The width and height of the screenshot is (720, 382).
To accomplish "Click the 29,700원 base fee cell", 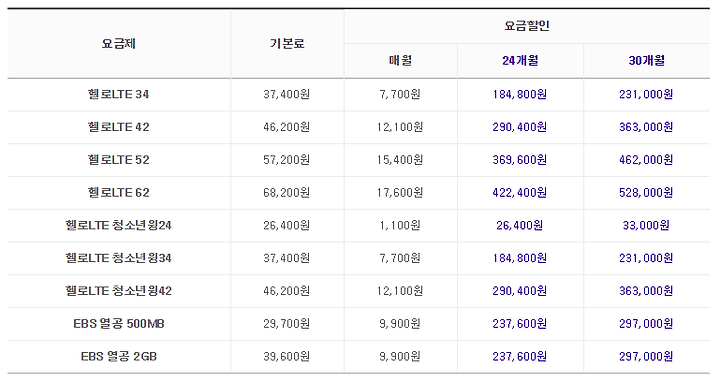I will [287, 324].
